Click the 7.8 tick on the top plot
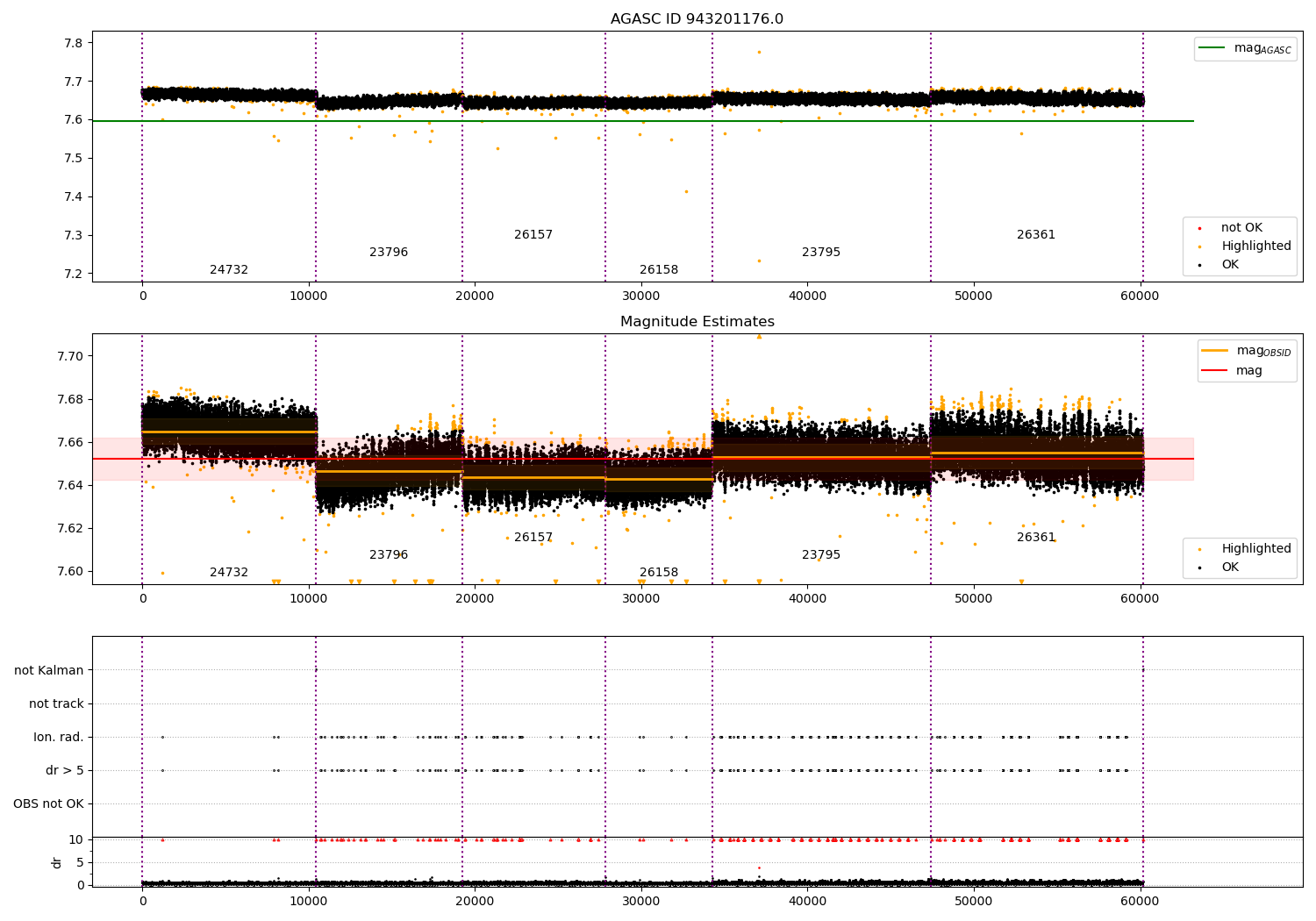 point(75,43)
